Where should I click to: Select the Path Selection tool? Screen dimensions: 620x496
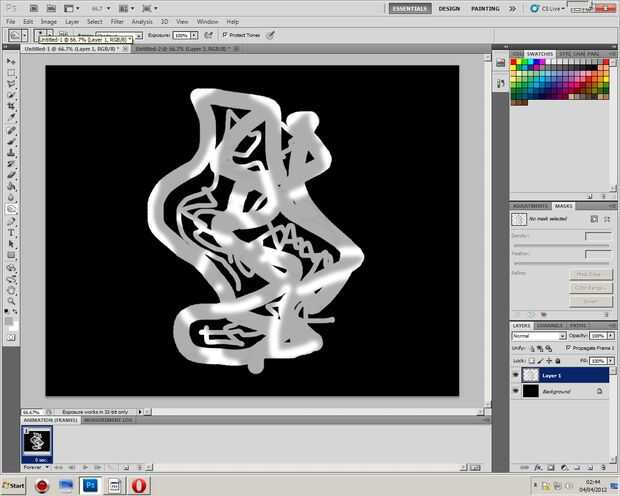pos(11,244)
